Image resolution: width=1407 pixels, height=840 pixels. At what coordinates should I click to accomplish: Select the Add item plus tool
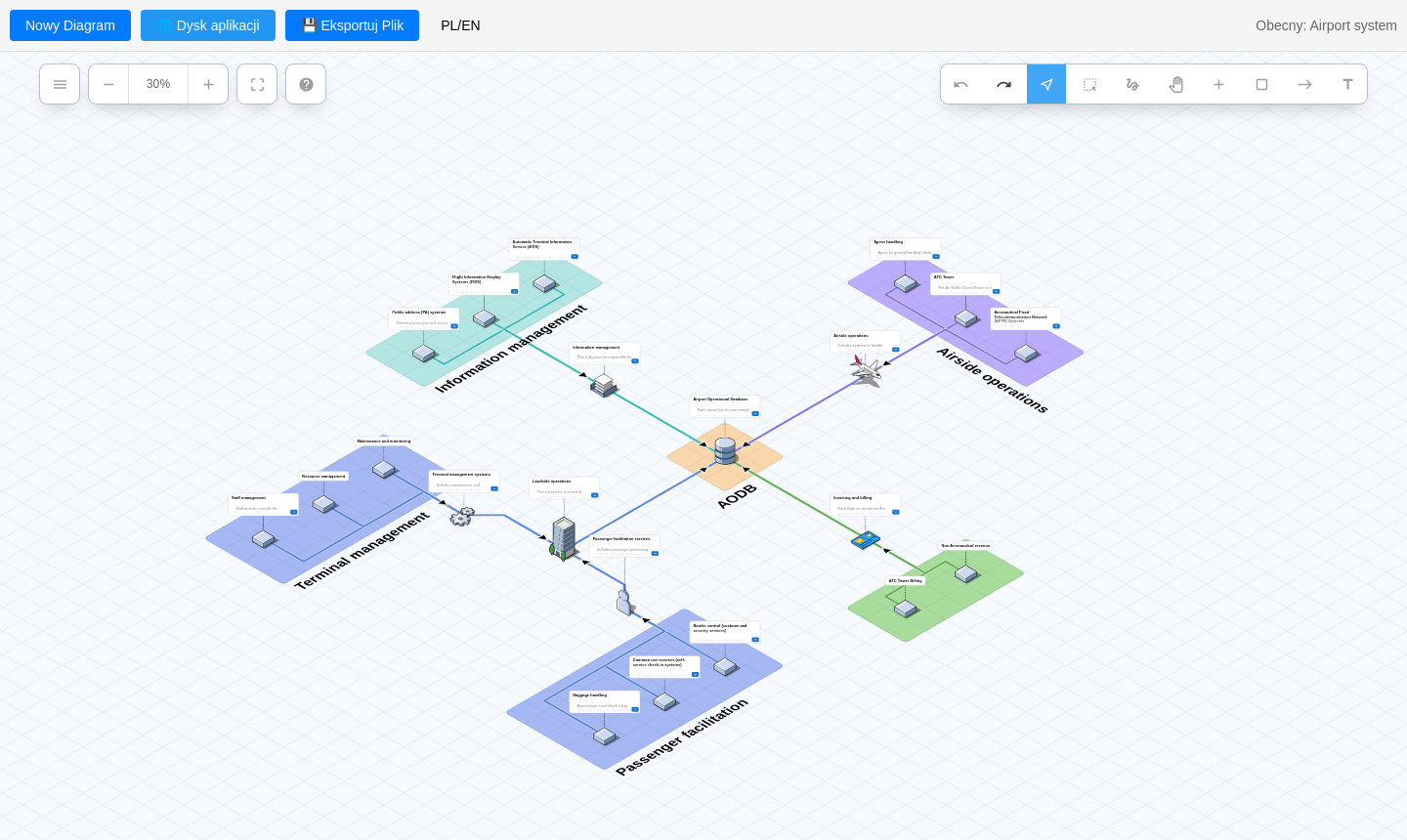click(x=1218, y=84)
